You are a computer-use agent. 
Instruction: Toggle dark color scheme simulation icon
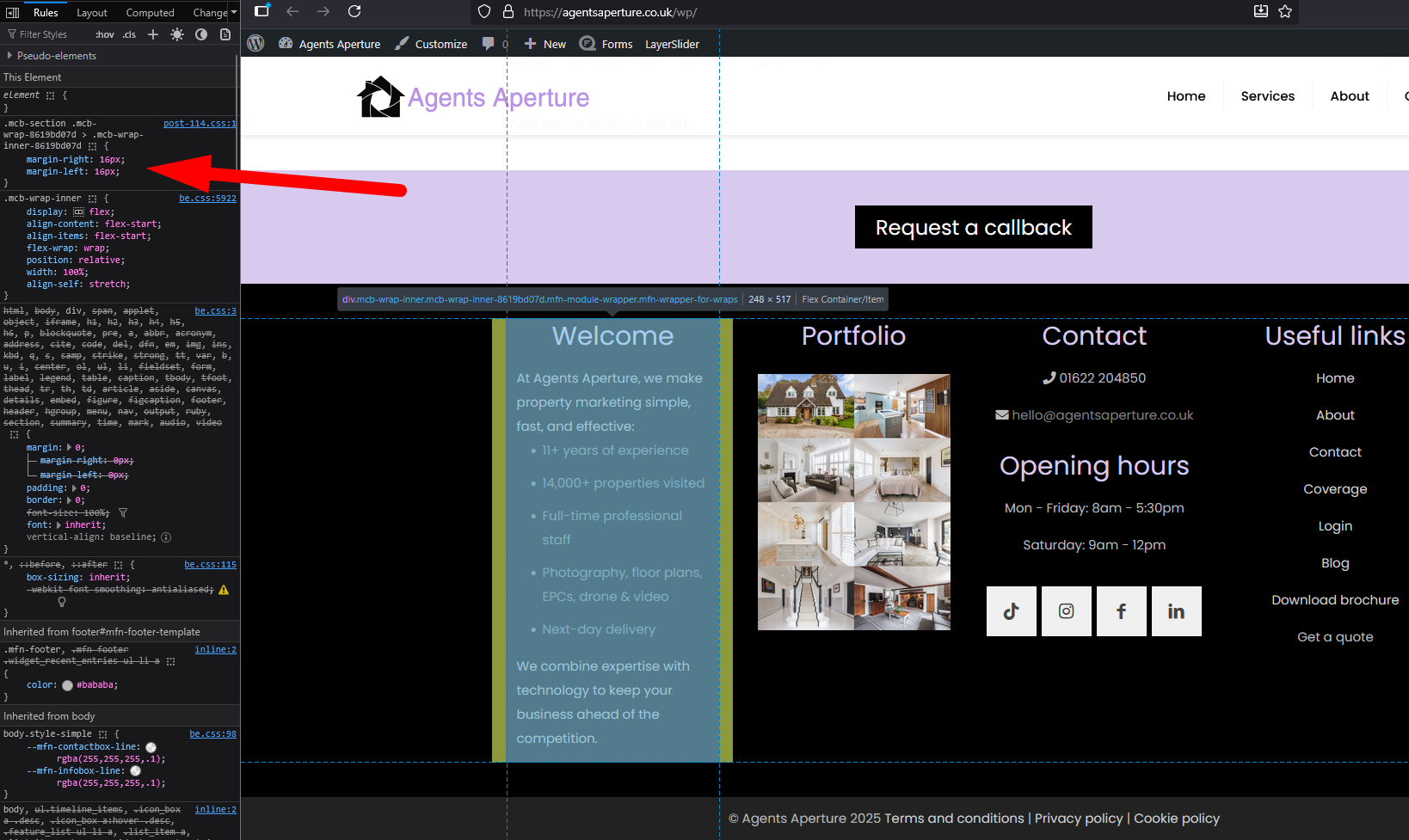pos(201,34)
